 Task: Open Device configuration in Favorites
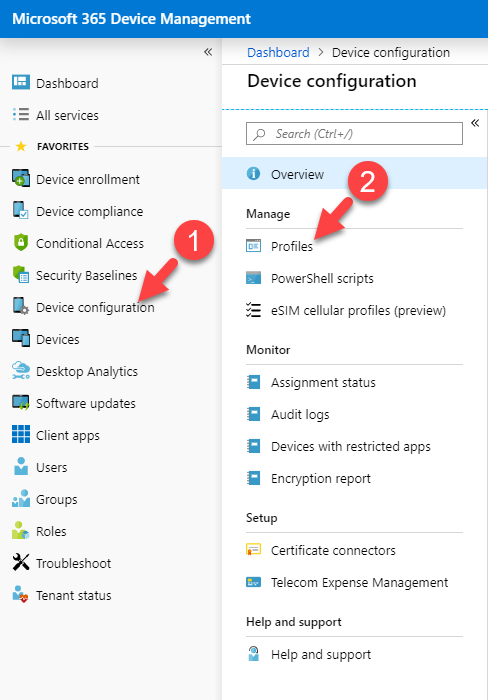coord(95,307)
